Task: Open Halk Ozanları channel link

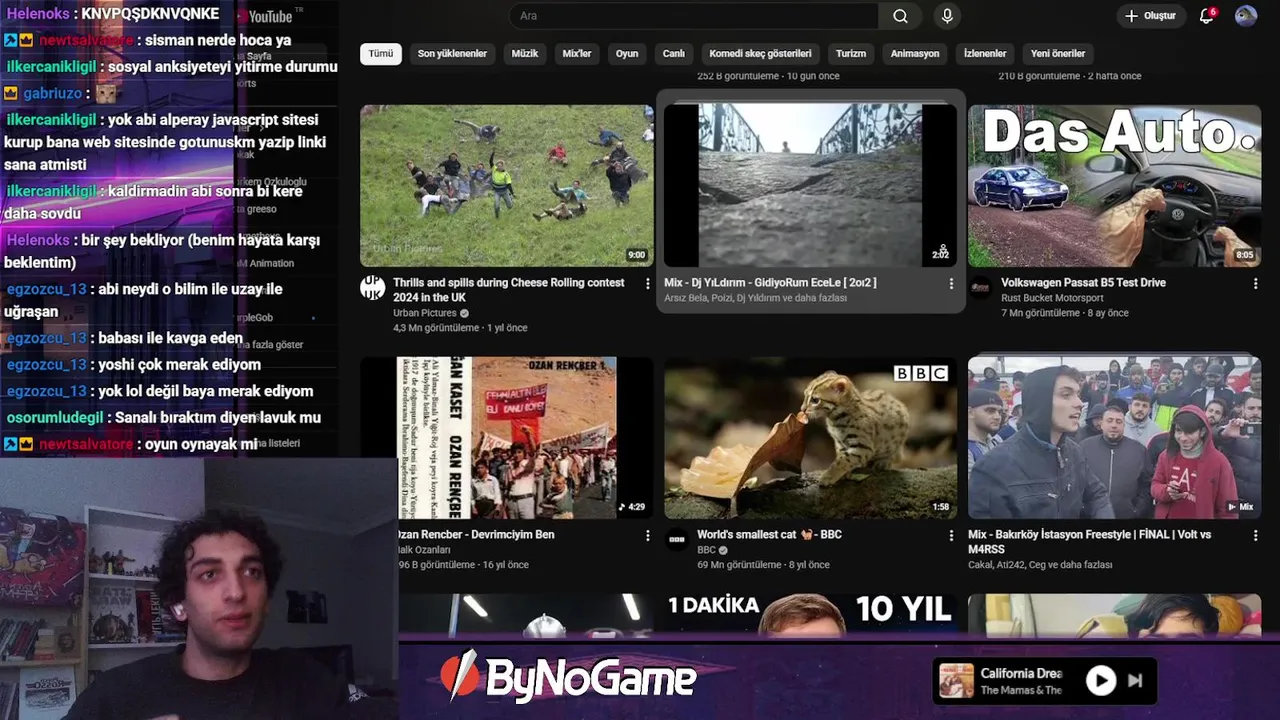Action: 425,550
